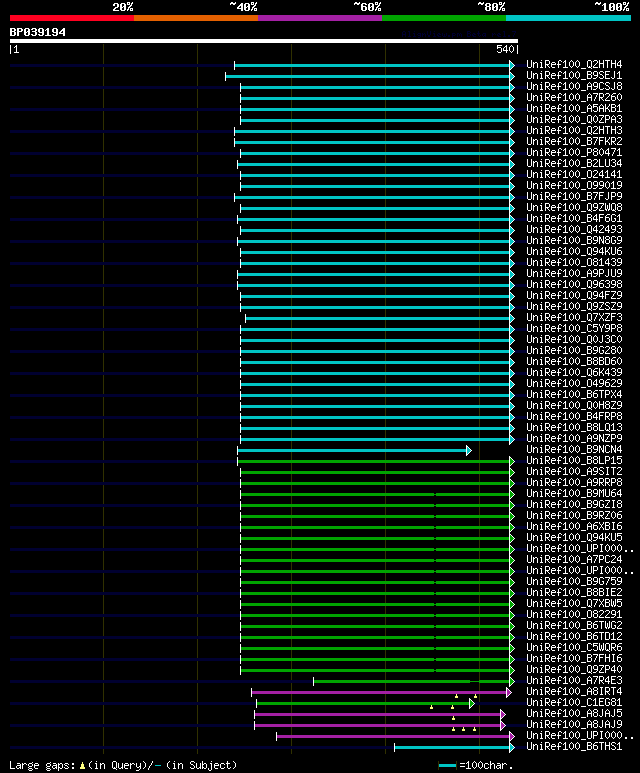
Task: Open the UniRef100_Q6K439 hit
Action: [x=574, y=373]
